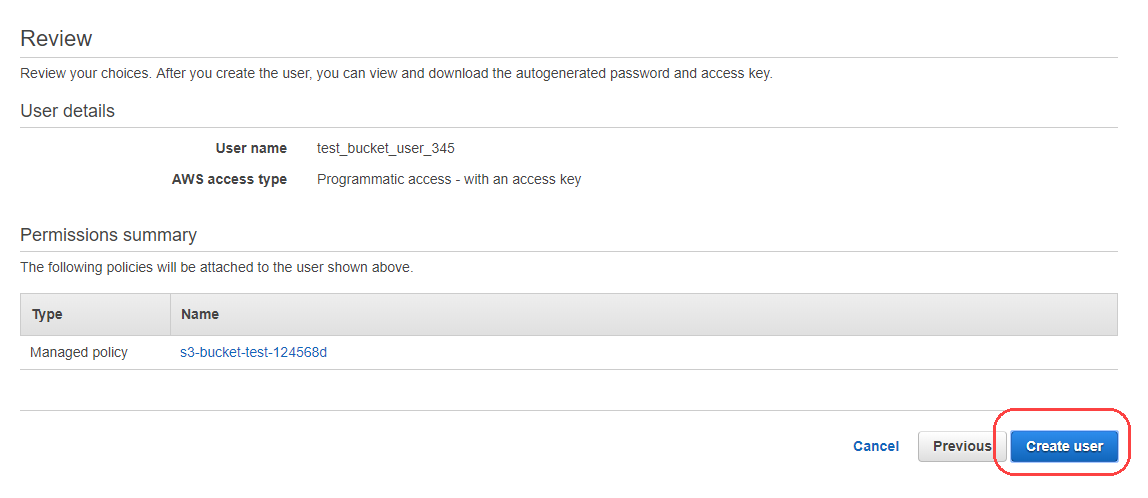Image resolution: width=1148 pixels, height=498 pixels.
Task: Click the Review page heading
Action: tap(56, 39)
